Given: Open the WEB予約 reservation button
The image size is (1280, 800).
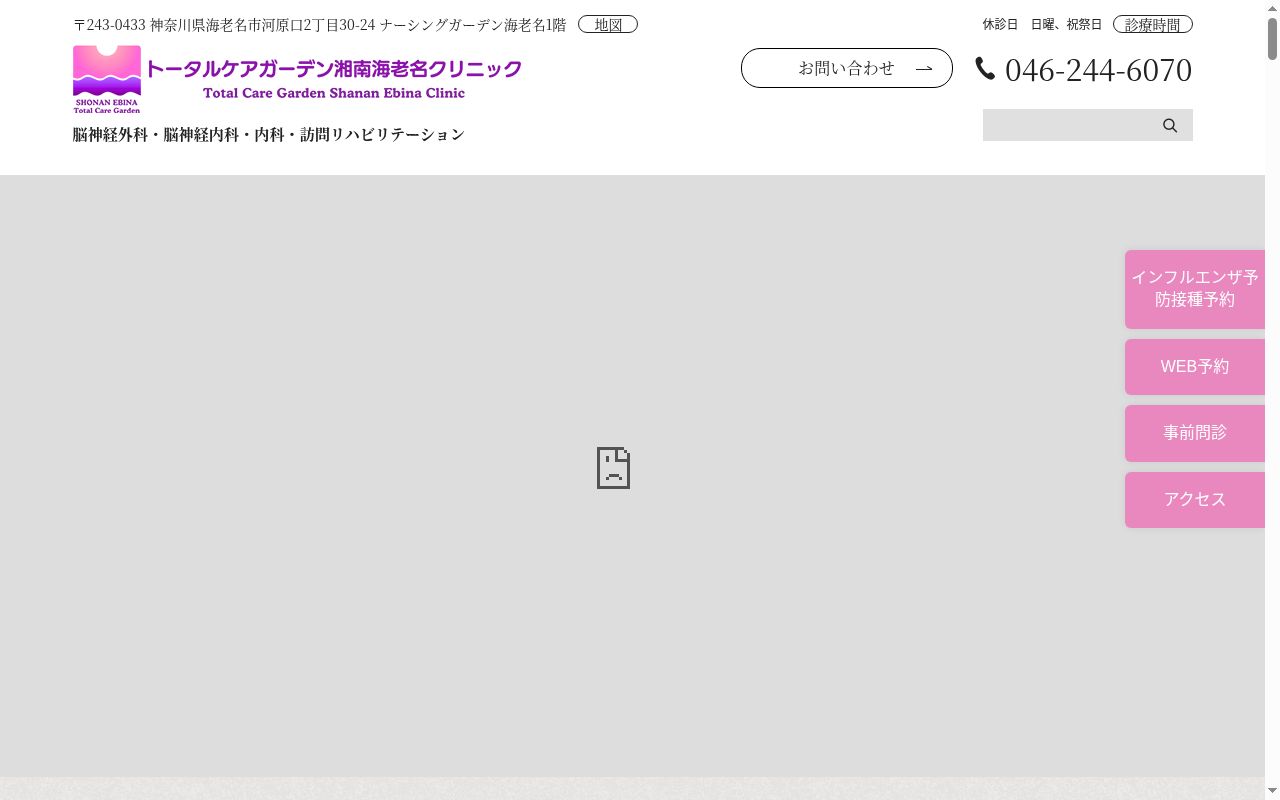Looking at the screenshot, I should [x=1195, y=367].
